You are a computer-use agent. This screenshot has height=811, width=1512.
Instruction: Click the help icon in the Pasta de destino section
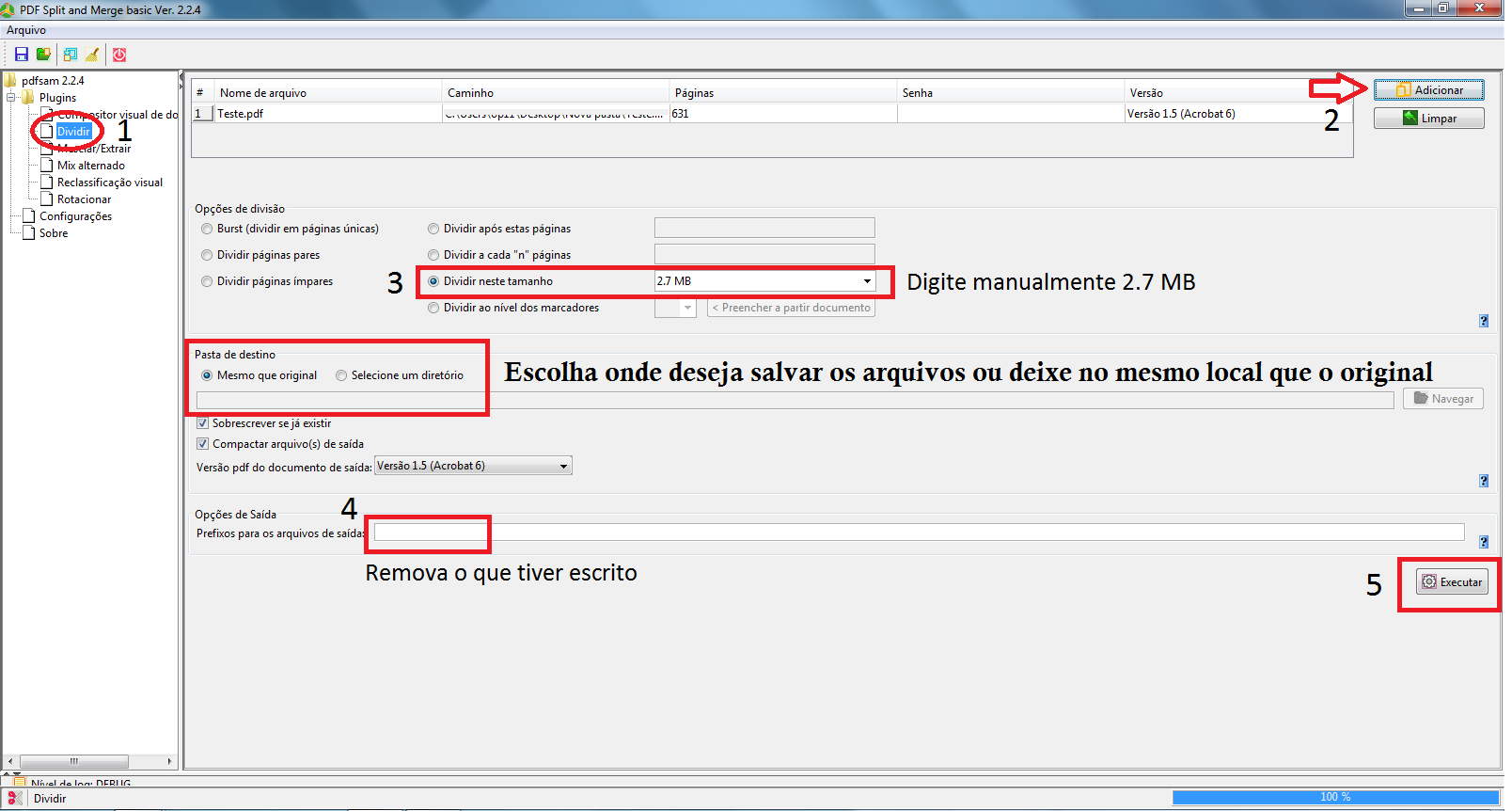pos(1484,481)
